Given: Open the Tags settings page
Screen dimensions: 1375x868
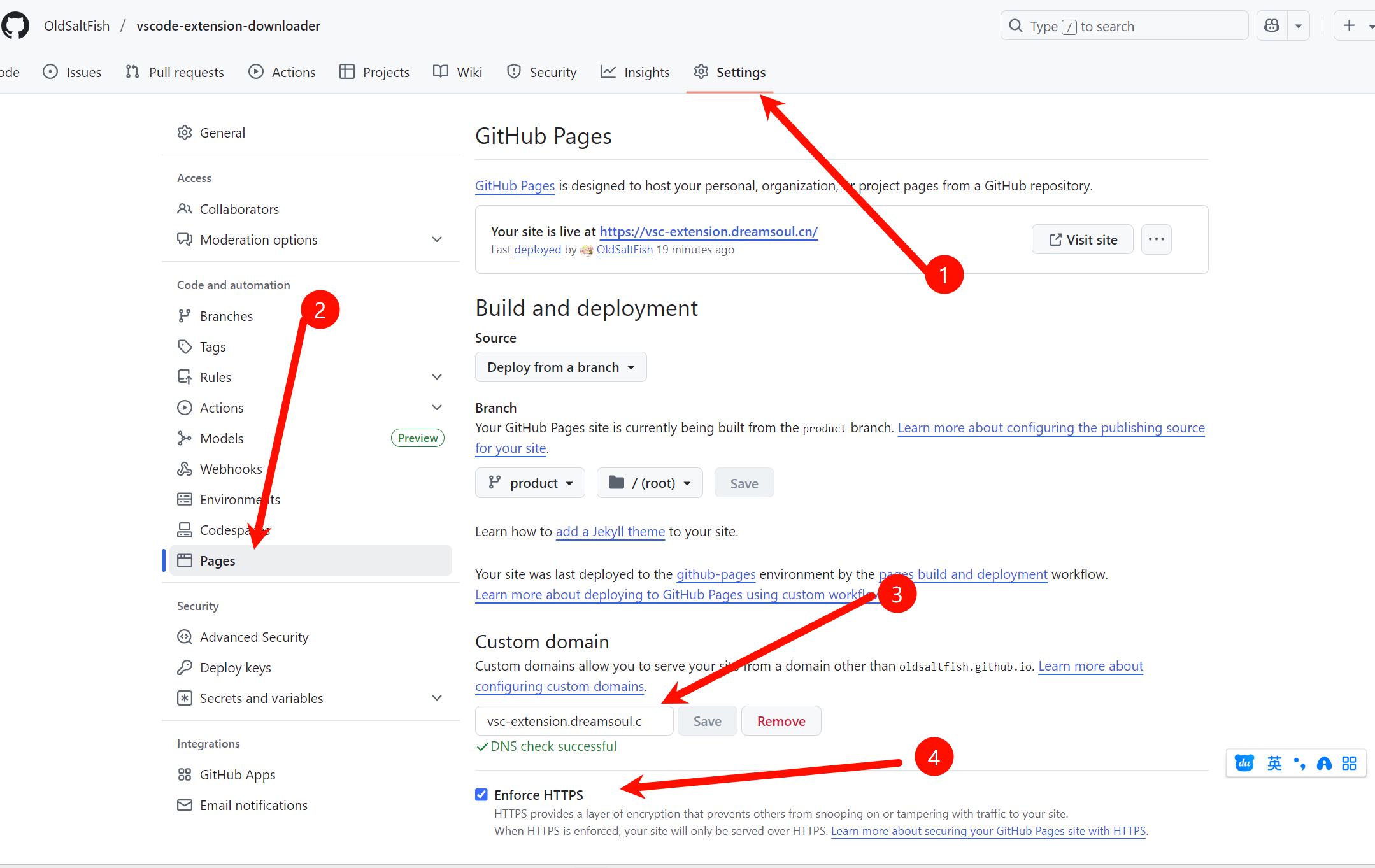Looking at the screenshot, I should pyautogui.click(x=213, y=346).
